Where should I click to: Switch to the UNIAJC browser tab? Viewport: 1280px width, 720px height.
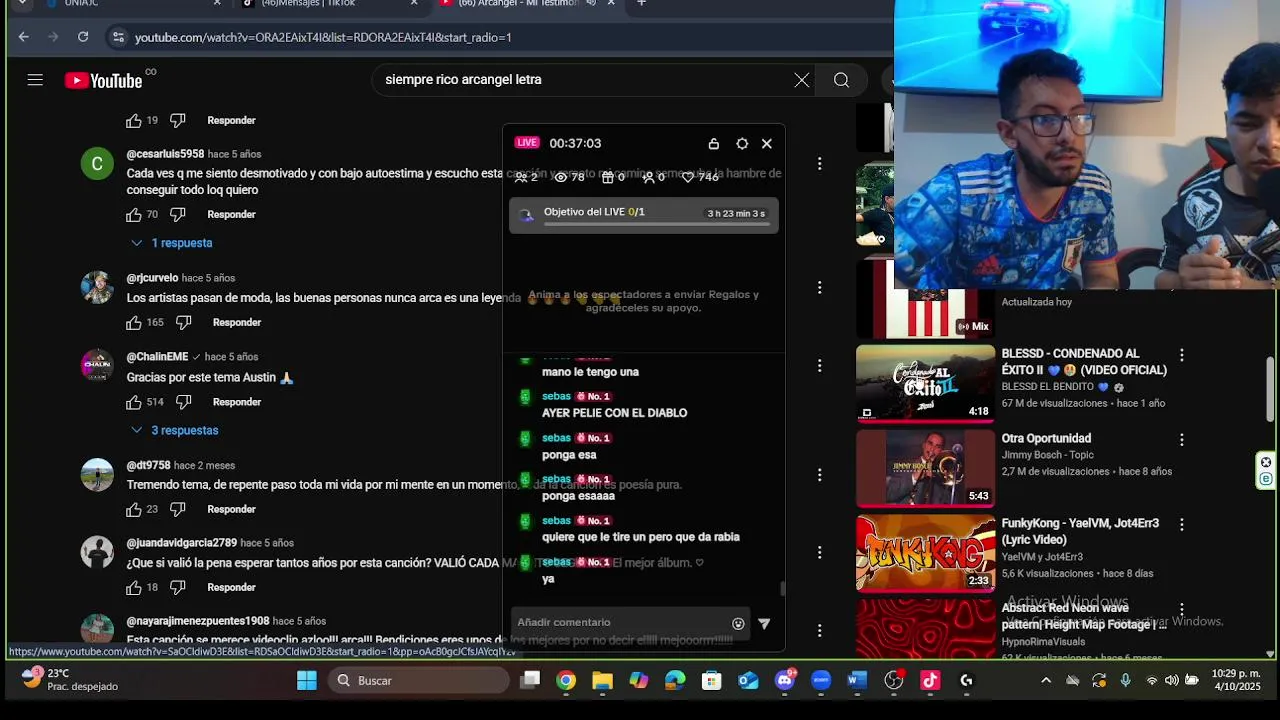[x=130, y=4]
